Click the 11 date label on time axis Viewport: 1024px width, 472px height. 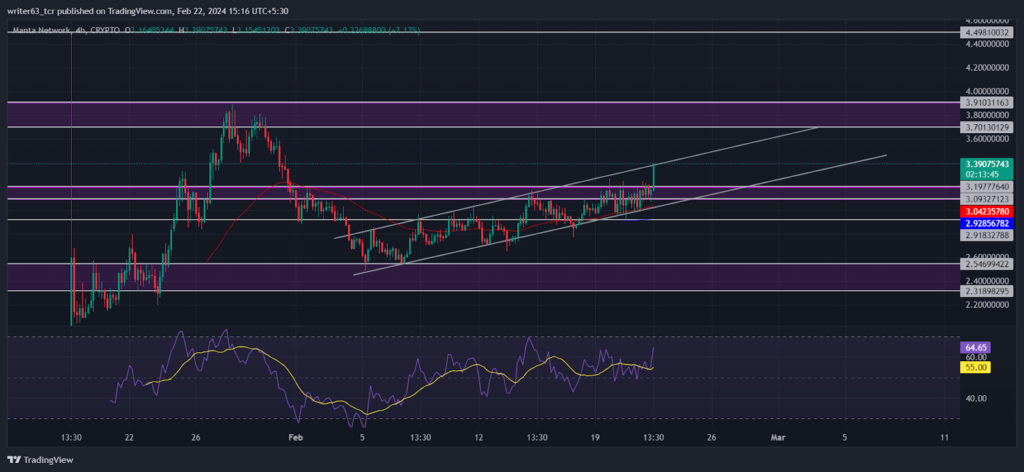[944, 437]
